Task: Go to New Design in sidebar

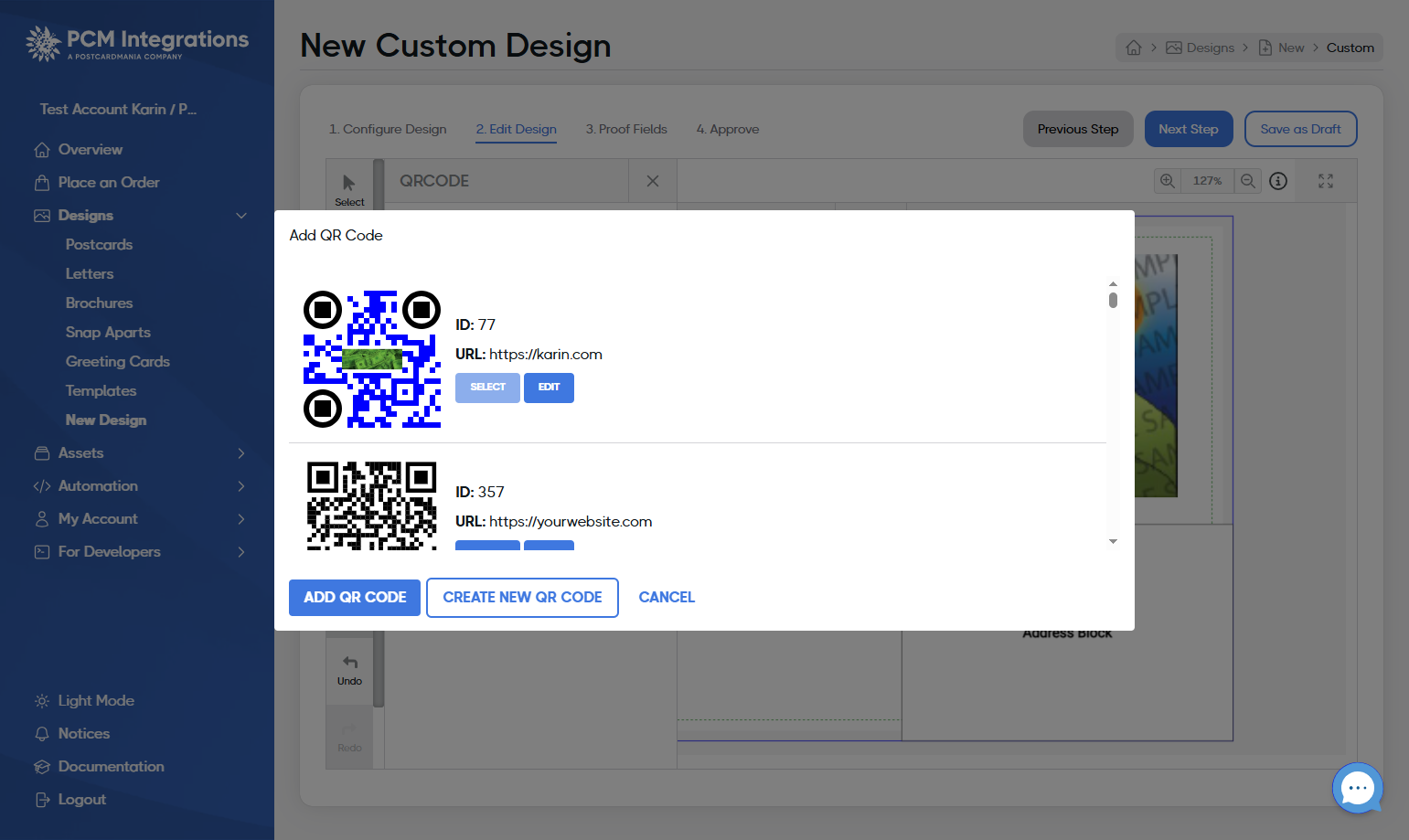Action: [106, 420]
